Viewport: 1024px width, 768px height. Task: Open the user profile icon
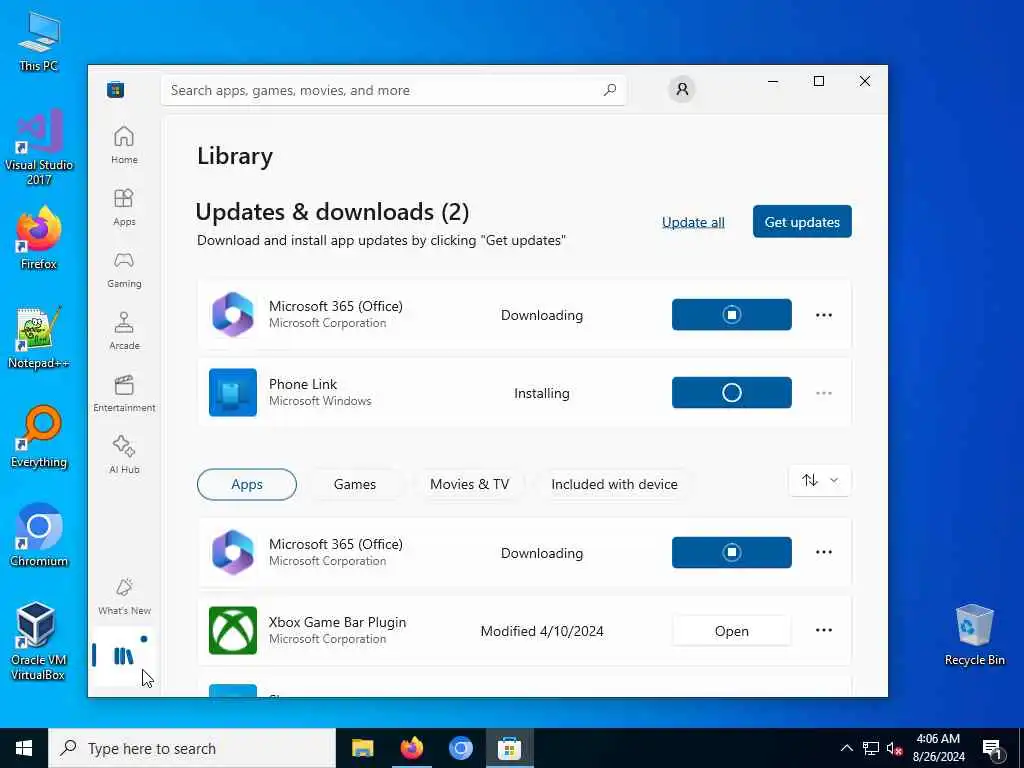(682, 89)
